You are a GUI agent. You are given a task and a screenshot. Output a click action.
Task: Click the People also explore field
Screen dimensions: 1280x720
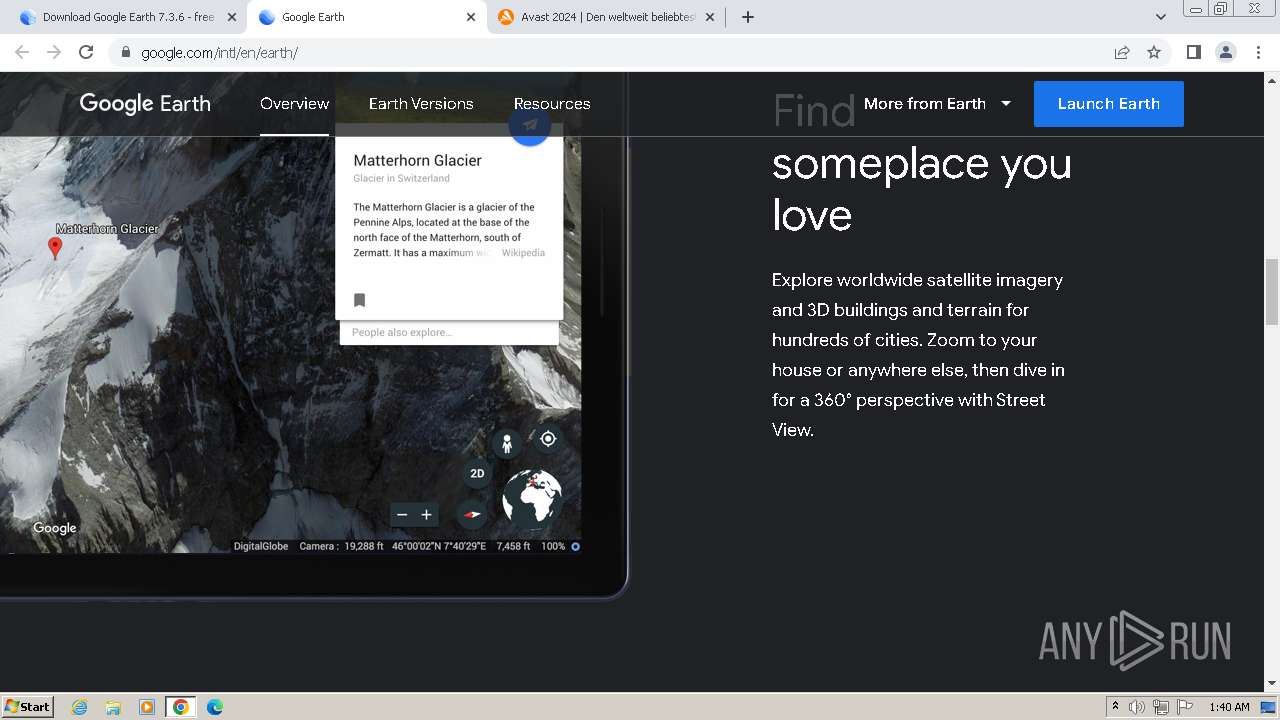449,332
